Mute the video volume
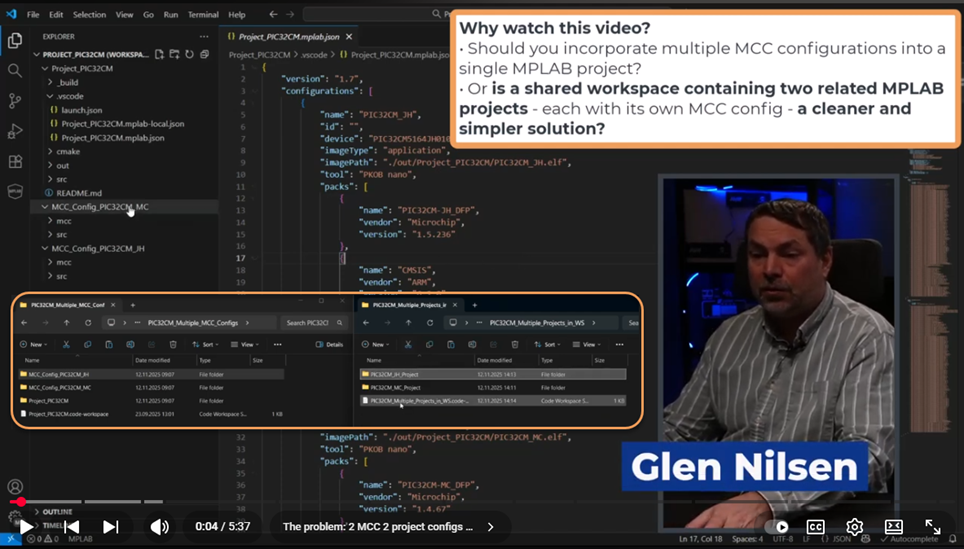The image size is (964, 549). tap(159, 527)
